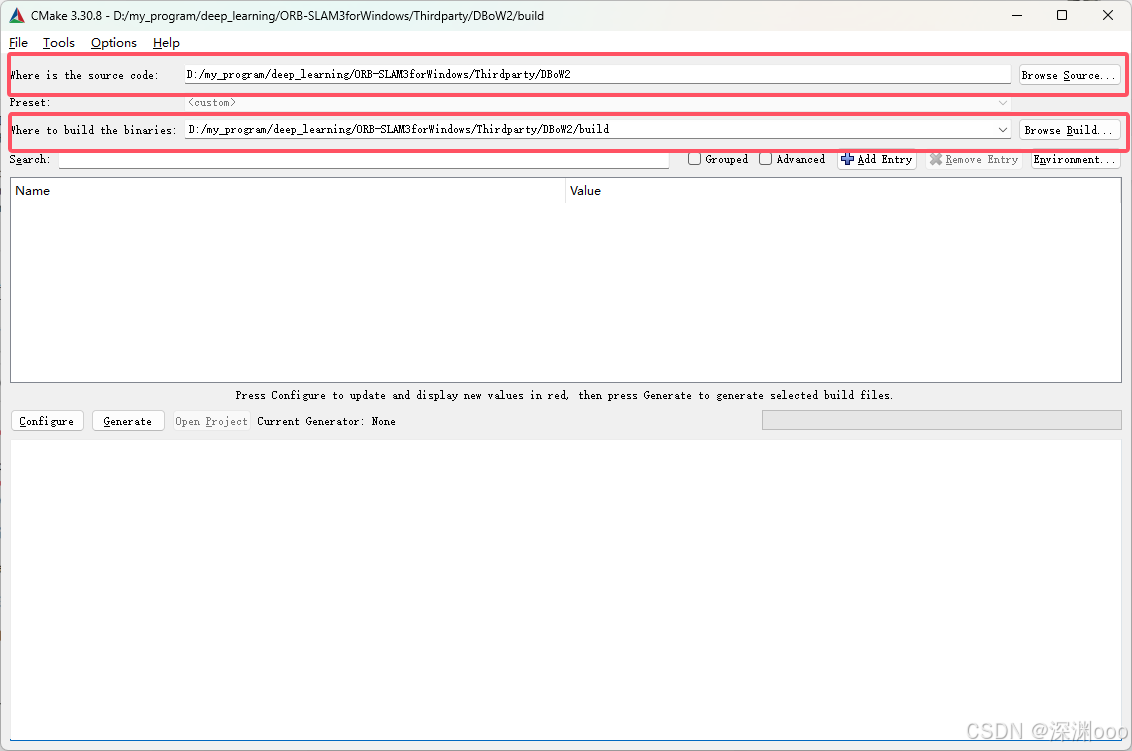This screenshot has width=1132, height=751.
Task: Focus the Search input field
Action: point(364,160)
